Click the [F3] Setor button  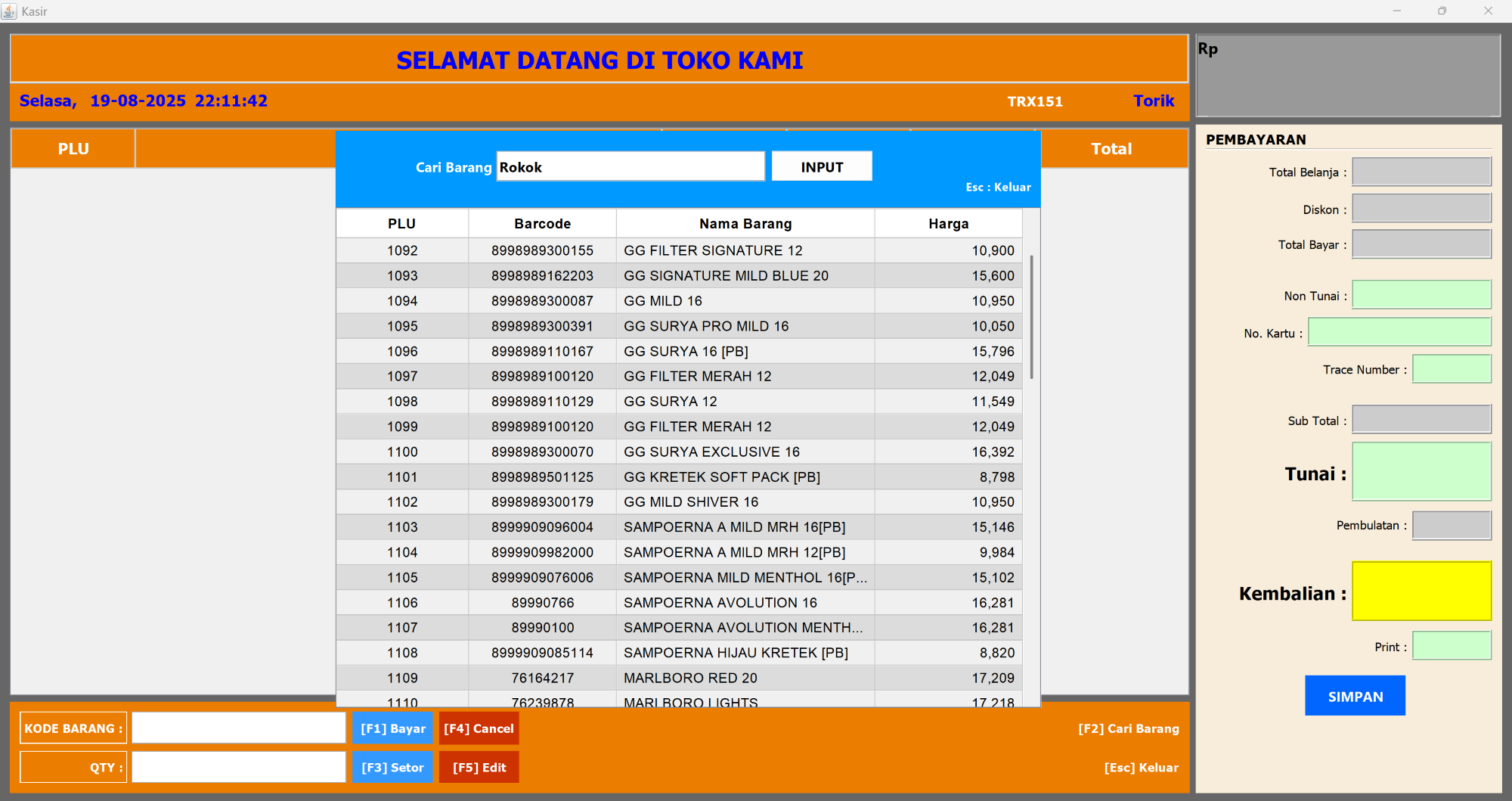coord(392,767)
